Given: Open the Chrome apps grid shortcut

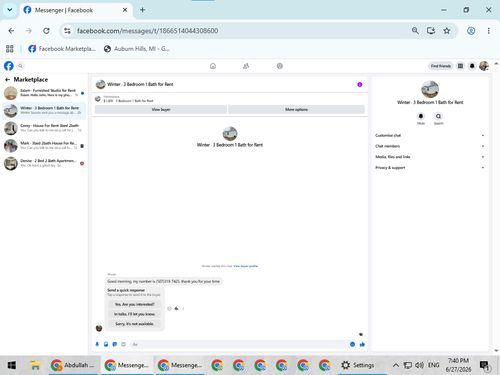Looking at the screenshot, I should [10, 49].
